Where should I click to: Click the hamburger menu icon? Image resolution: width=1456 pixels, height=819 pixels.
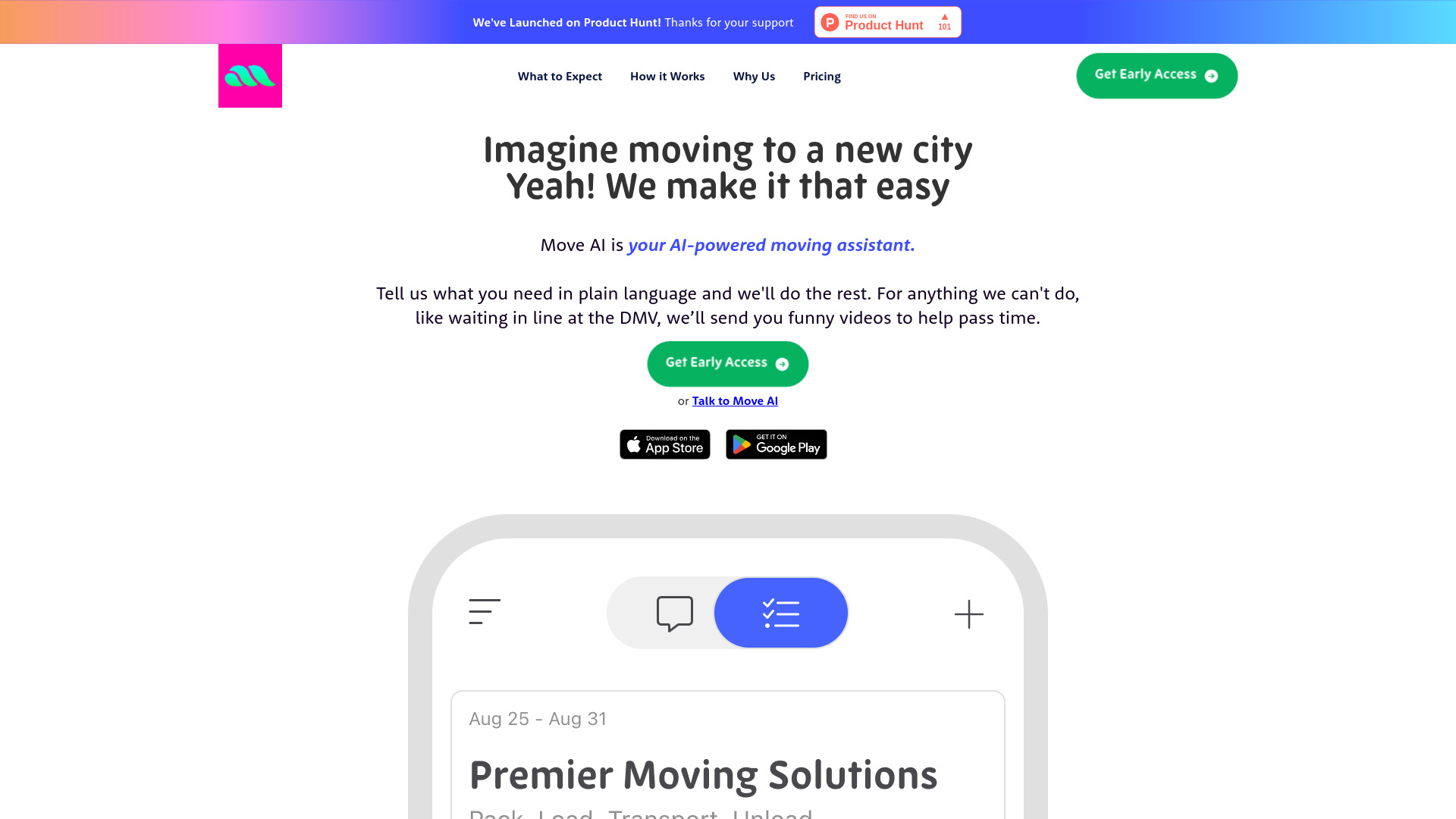pyautogui.click(x=484, y=611)
